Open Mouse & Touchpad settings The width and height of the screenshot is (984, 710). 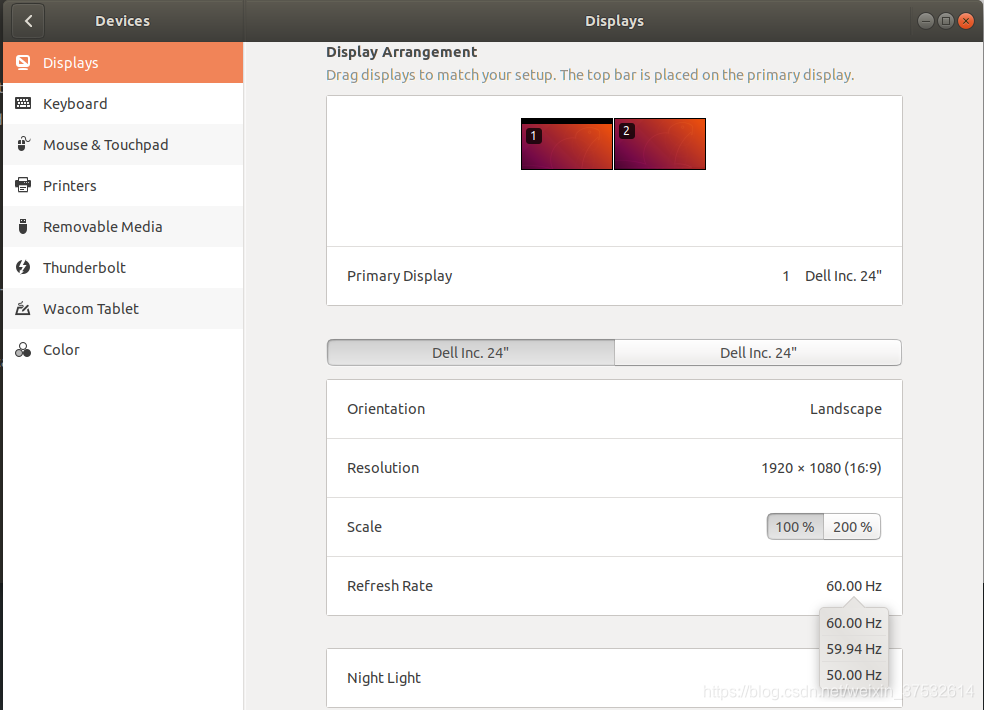[123, 144]
